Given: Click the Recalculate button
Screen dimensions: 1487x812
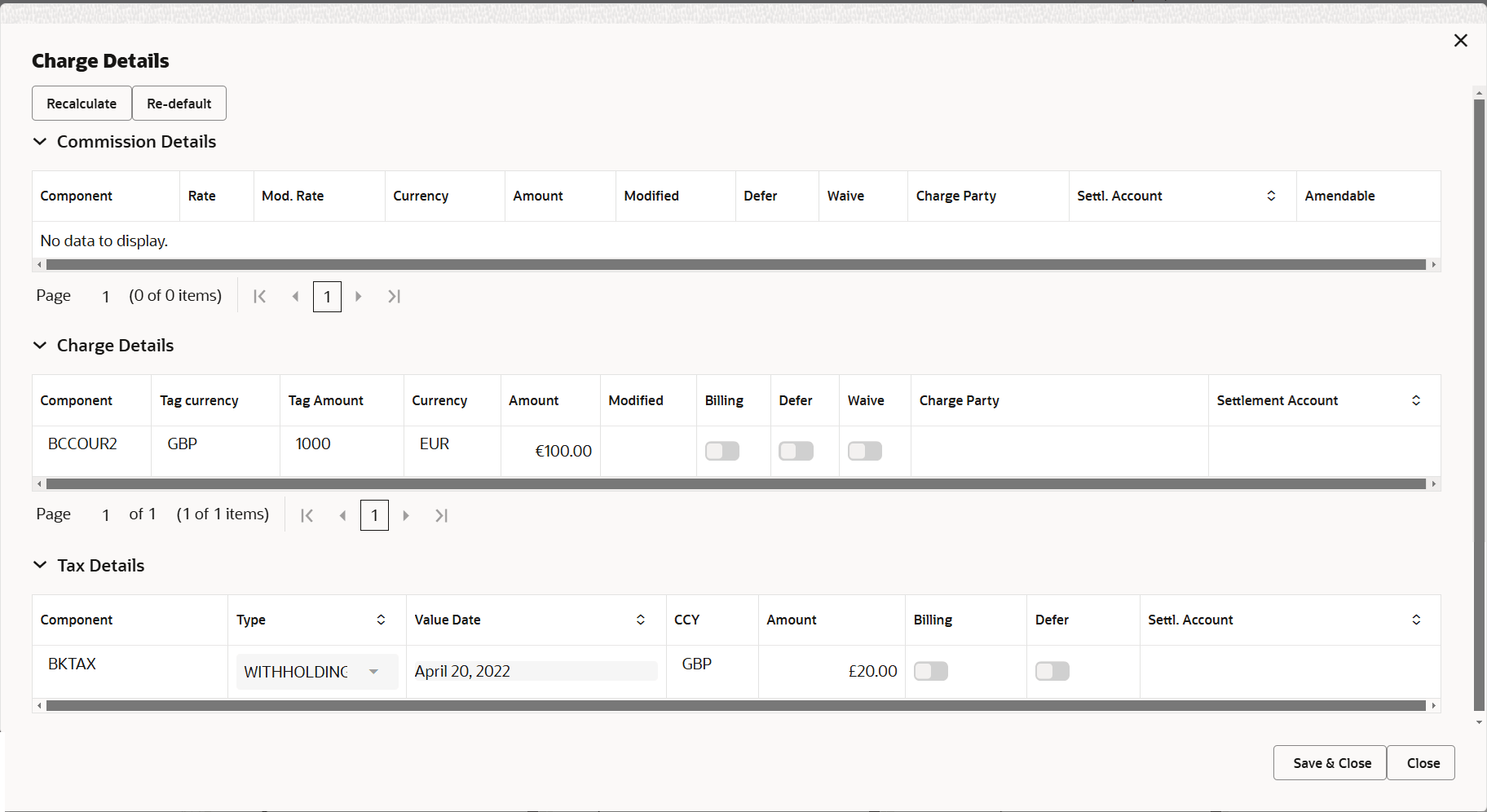Looking at the screenshot, I should pyautogui.click(x=81, y=103).
